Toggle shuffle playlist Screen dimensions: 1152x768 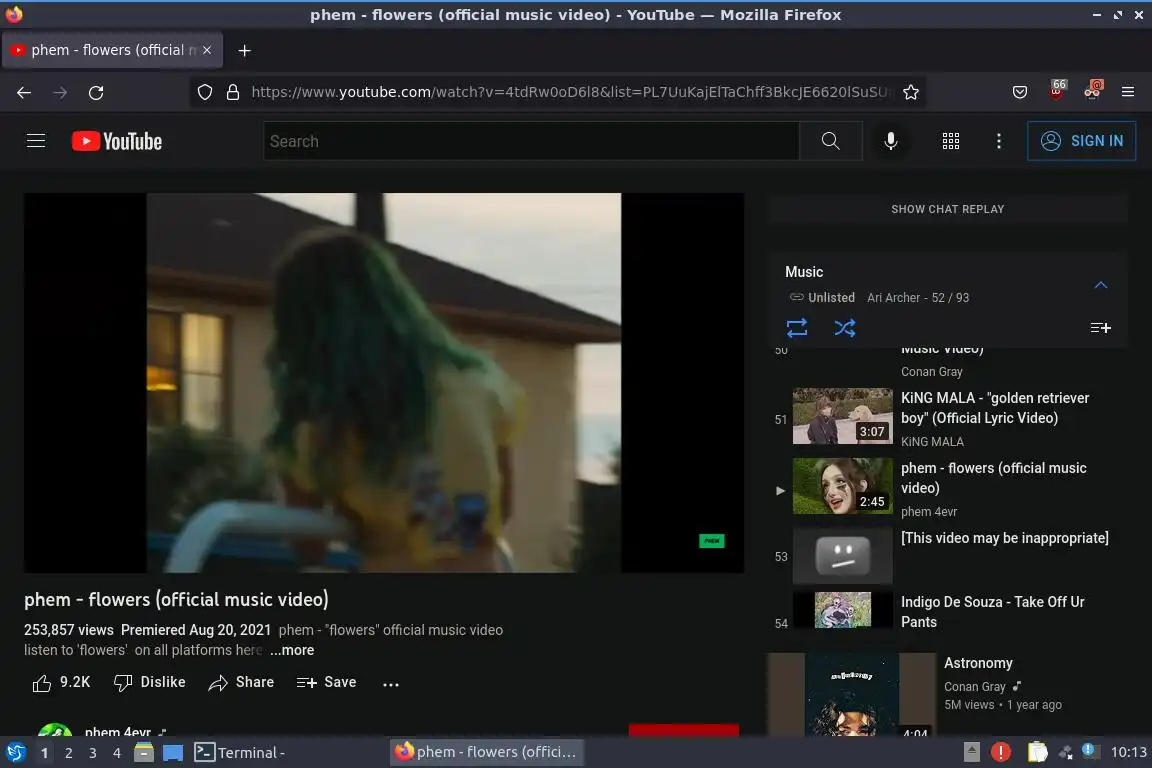click(x=845, y=328)
